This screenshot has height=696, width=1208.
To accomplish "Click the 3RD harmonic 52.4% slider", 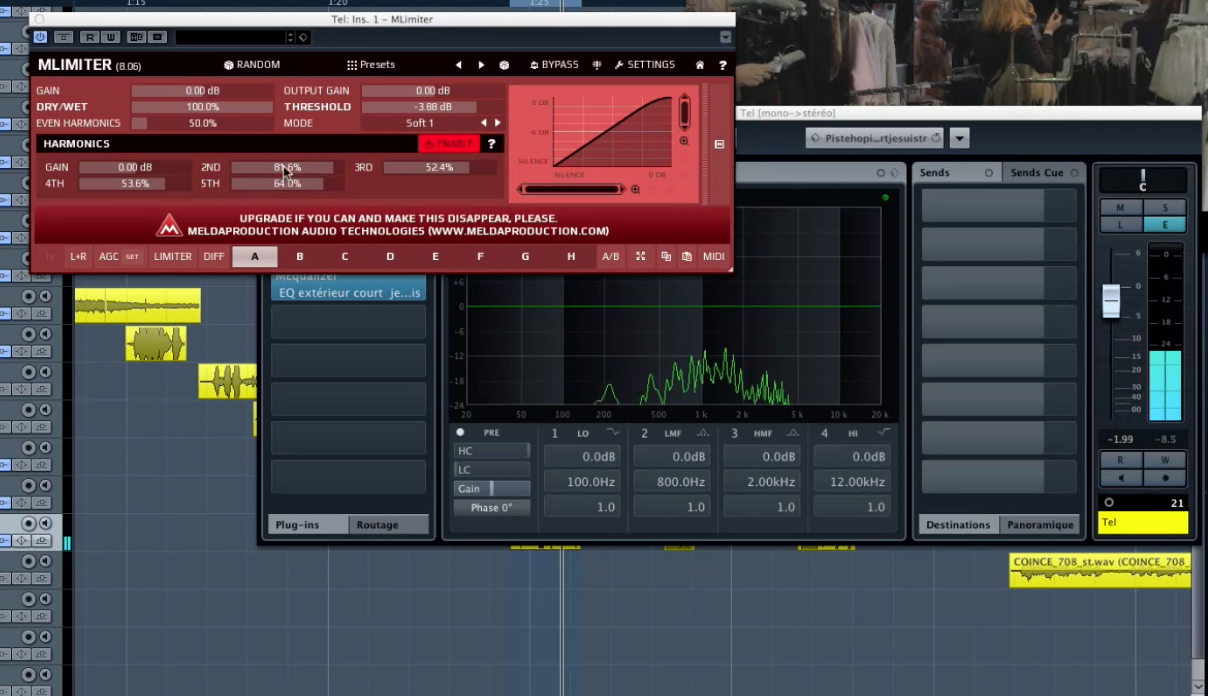I will tap(440, 168).
